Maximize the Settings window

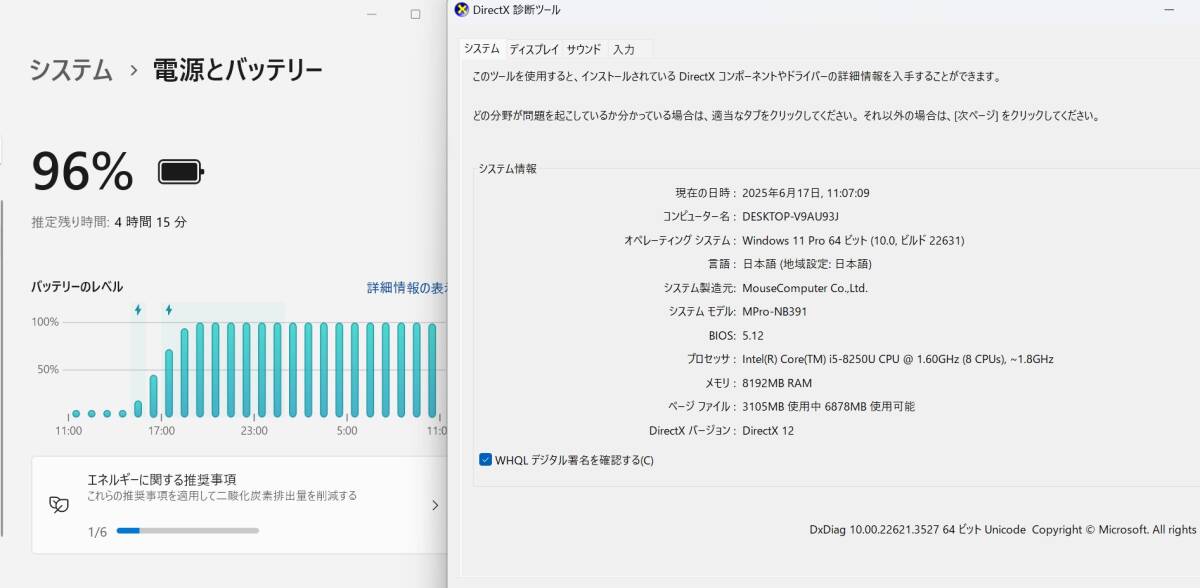416,14
